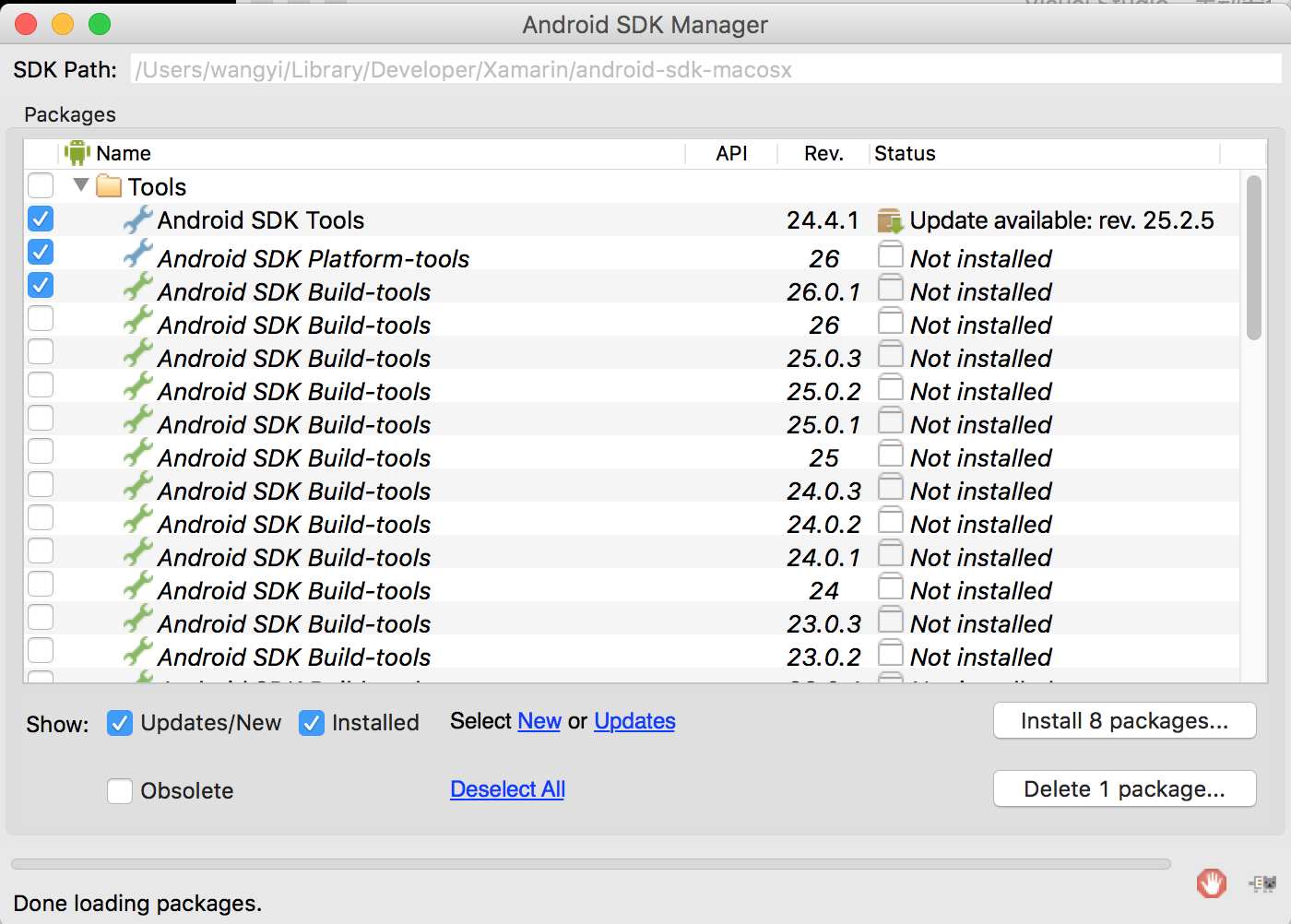1291x924 pixels.
Task: Click the not-installed status icon for Platform-tools rev 26
Action: click(x=891, y=255)
